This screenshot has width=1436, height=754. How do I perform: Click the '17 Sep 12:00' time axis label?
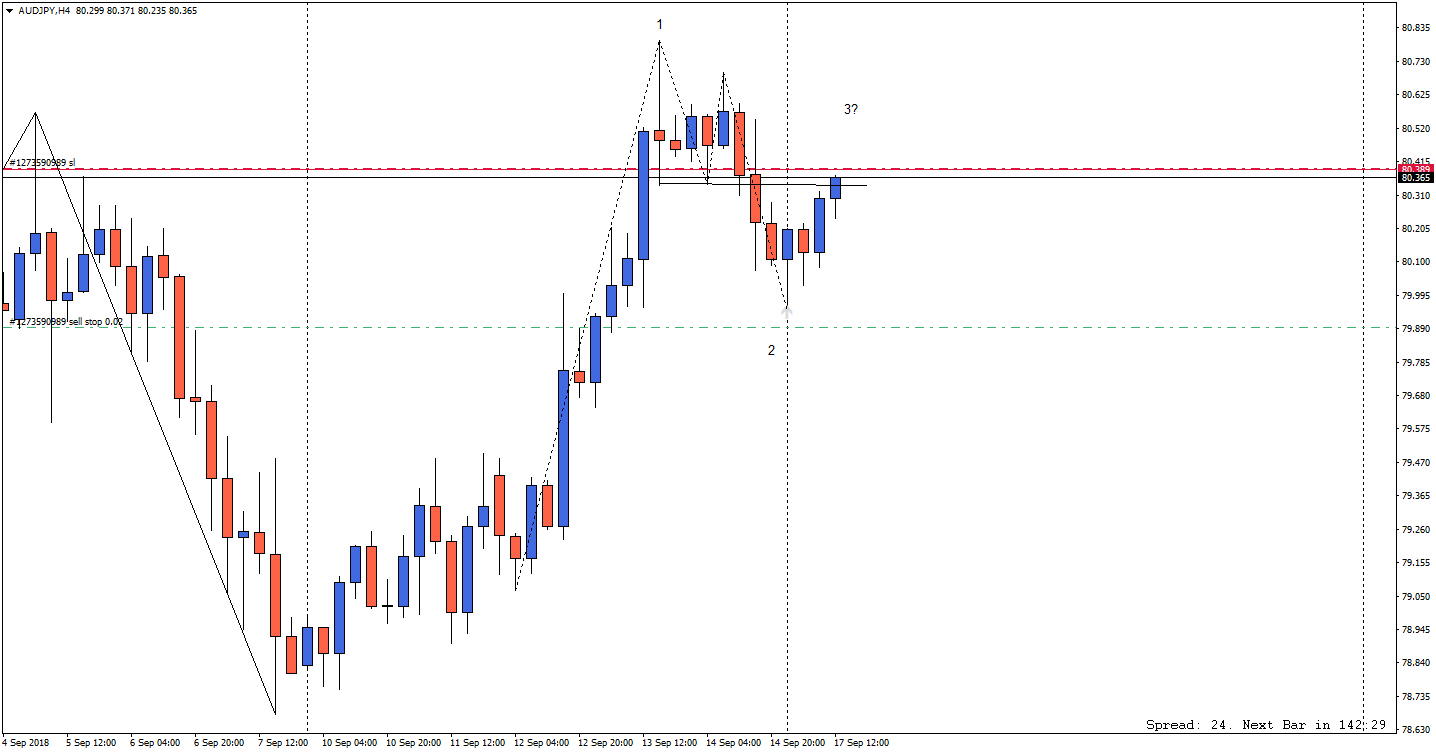[x=862, y=743]
